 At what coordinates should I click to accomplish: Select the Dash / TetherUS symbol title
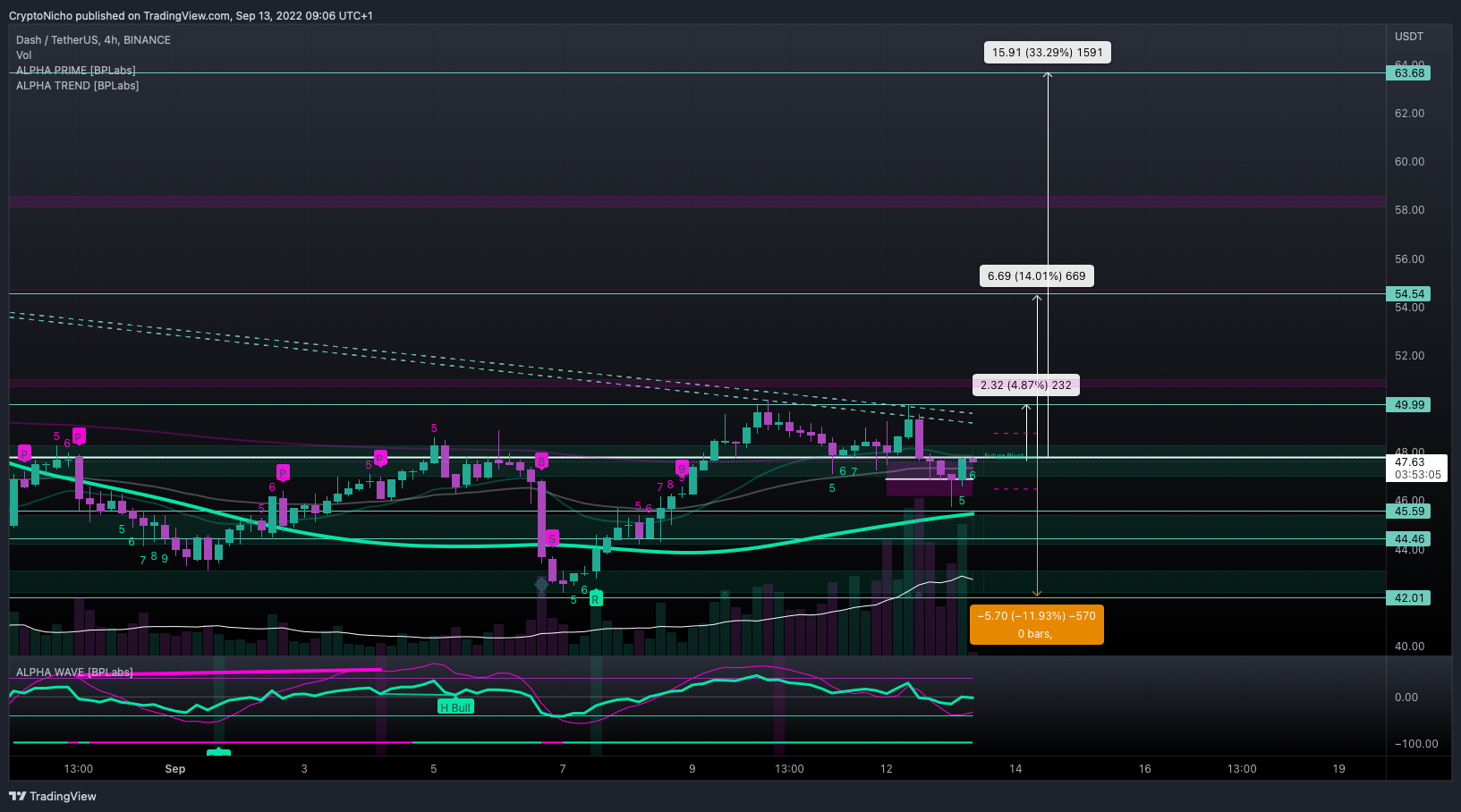tap(93, 40)
